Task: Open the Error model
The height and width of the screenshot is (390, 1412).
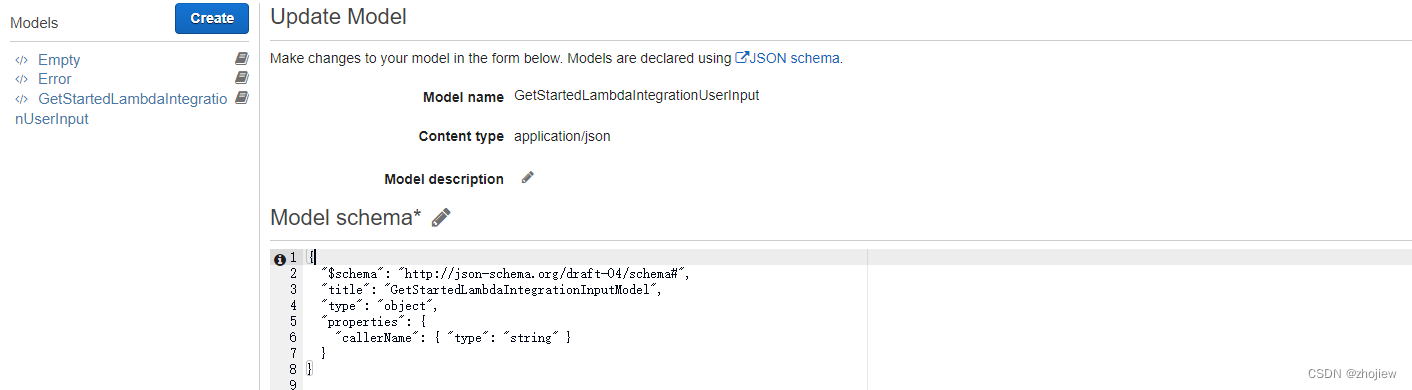Action: (55, 79)
